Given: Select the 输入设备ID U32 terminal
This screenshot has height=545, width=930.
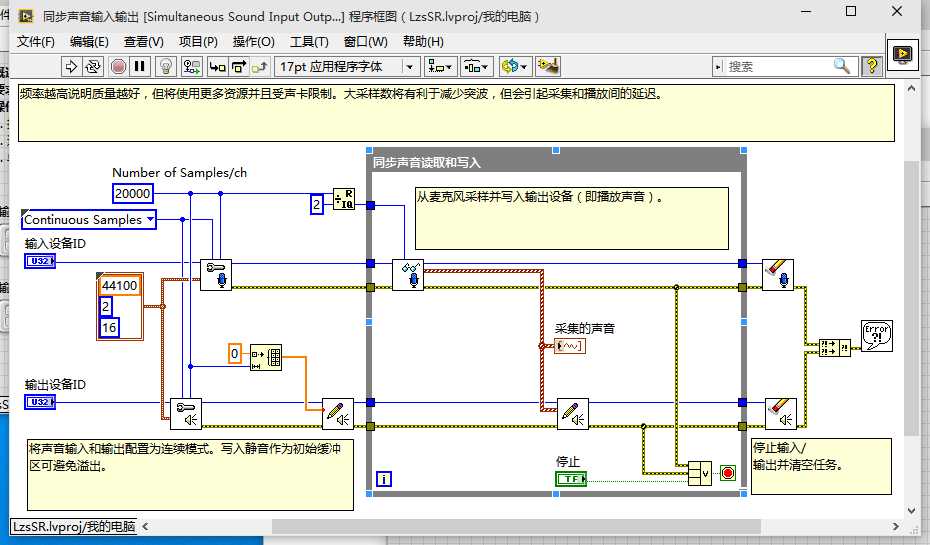Looking at the screenshot, I should pos(40,261).
